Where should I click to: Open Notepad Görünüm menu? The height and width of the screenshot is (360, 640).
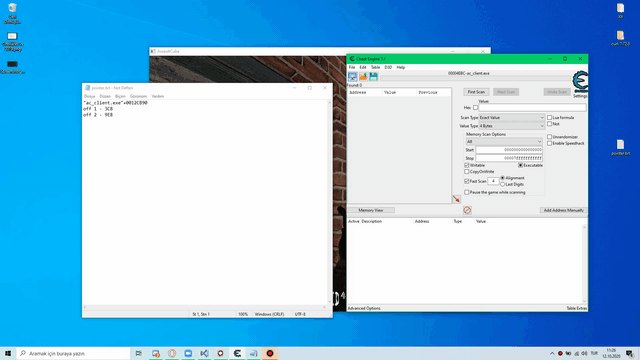pos(138,96)
